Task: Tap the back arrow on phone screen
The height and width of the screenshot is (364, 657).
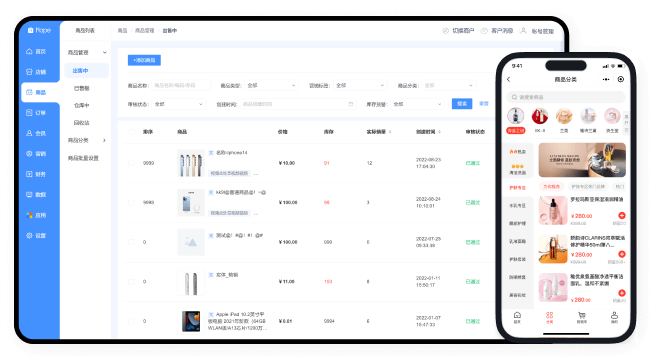Action: pyautogui.click(x=509, y=79)
